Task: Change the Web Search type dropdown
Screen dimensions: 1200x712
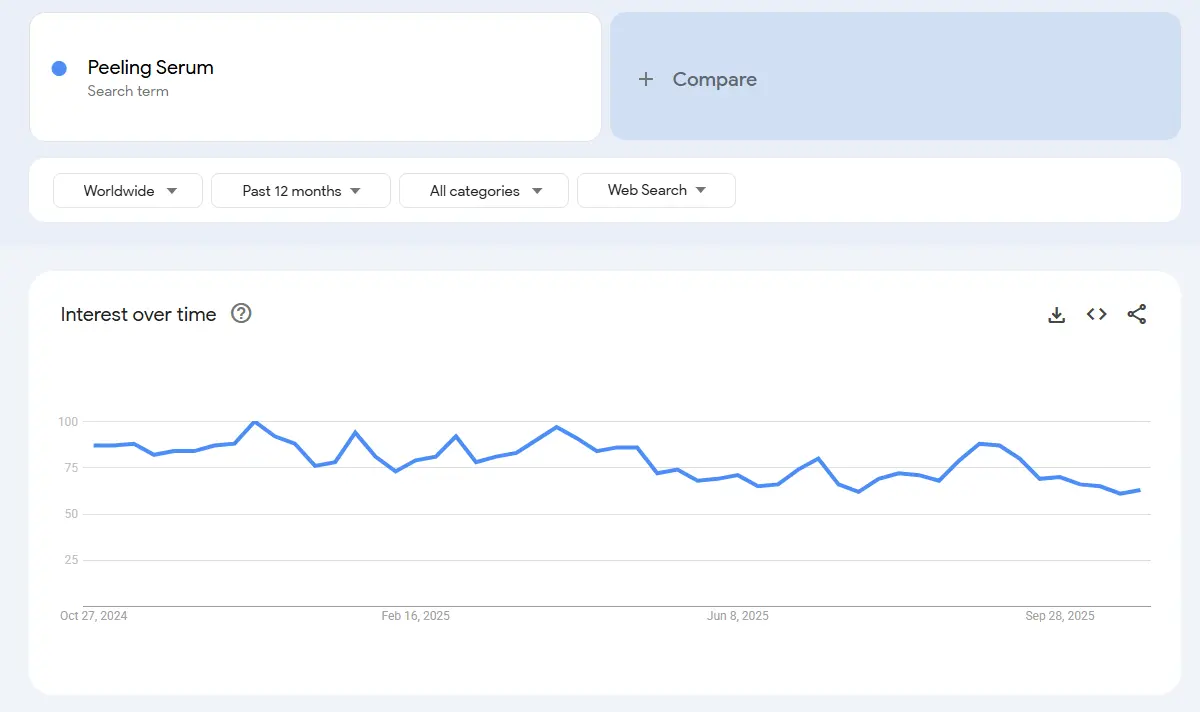Action: pyautogui.click(x=656, y=190)
